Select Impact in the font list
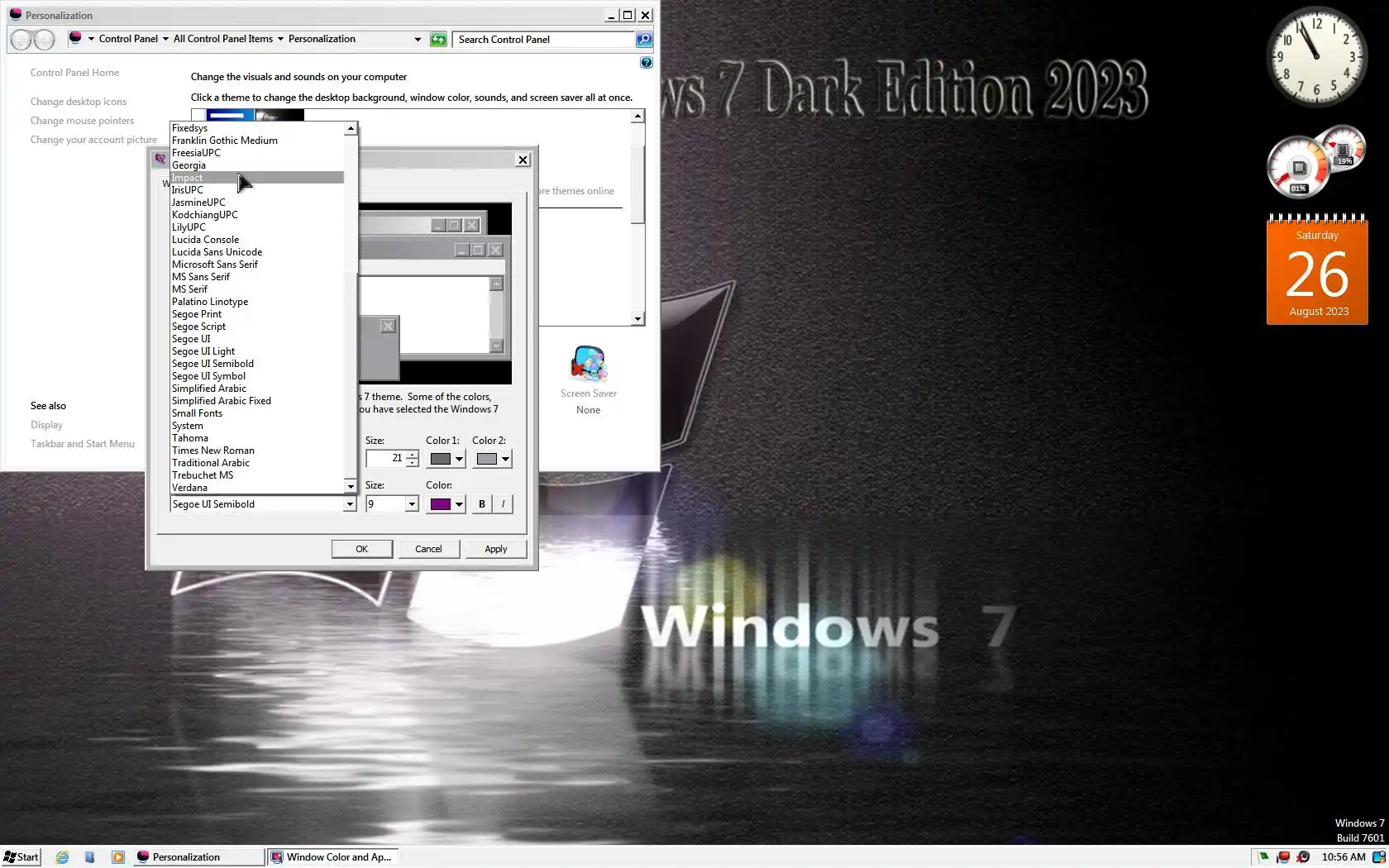Image resolution: width=1389 pixels, height=868 pixels. [257, 178]
